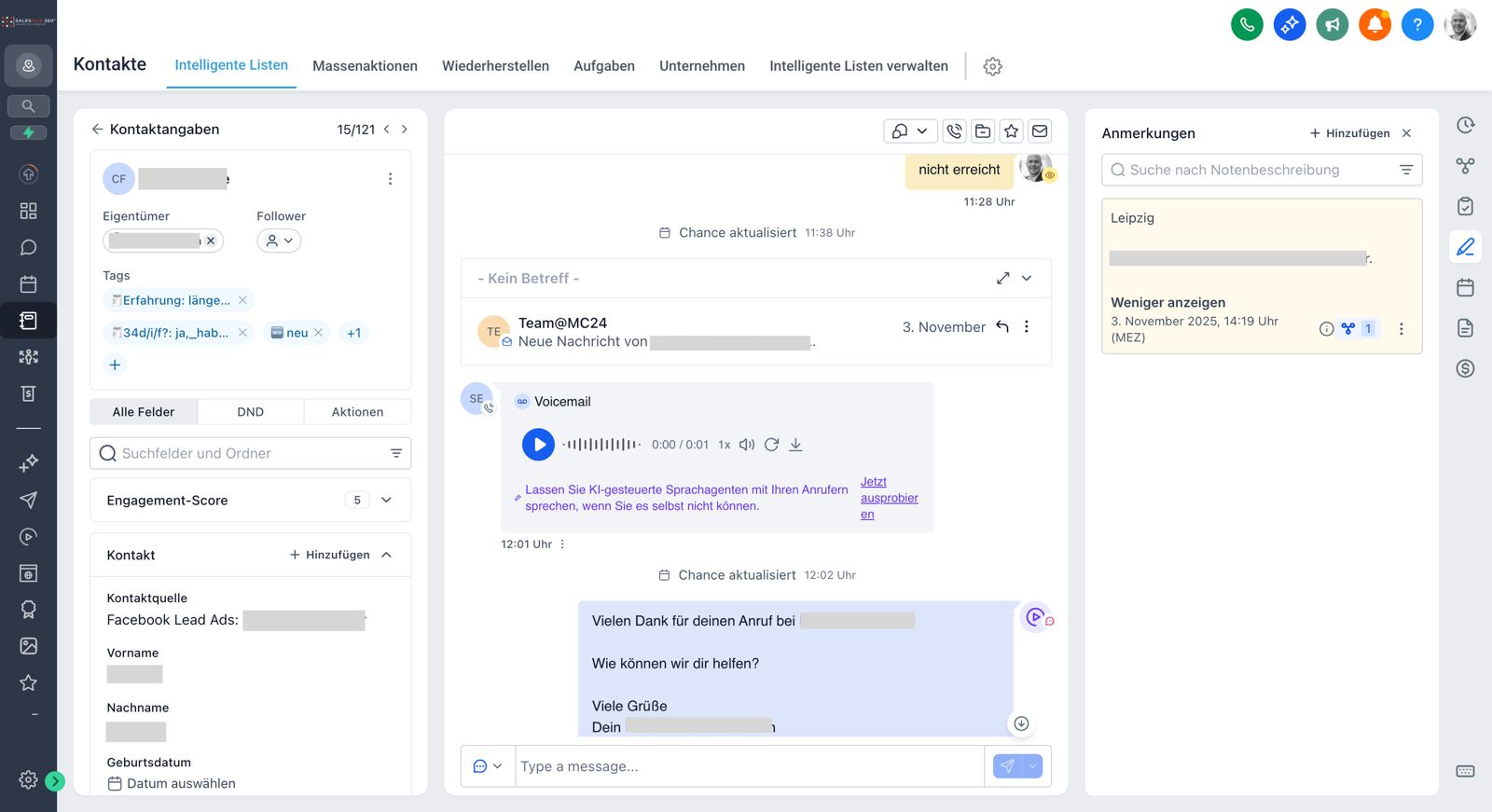Click Hinzufügen in Anmerkungen panel
This screenshot has width=1492, height=812.
[x=1349, y=133]
